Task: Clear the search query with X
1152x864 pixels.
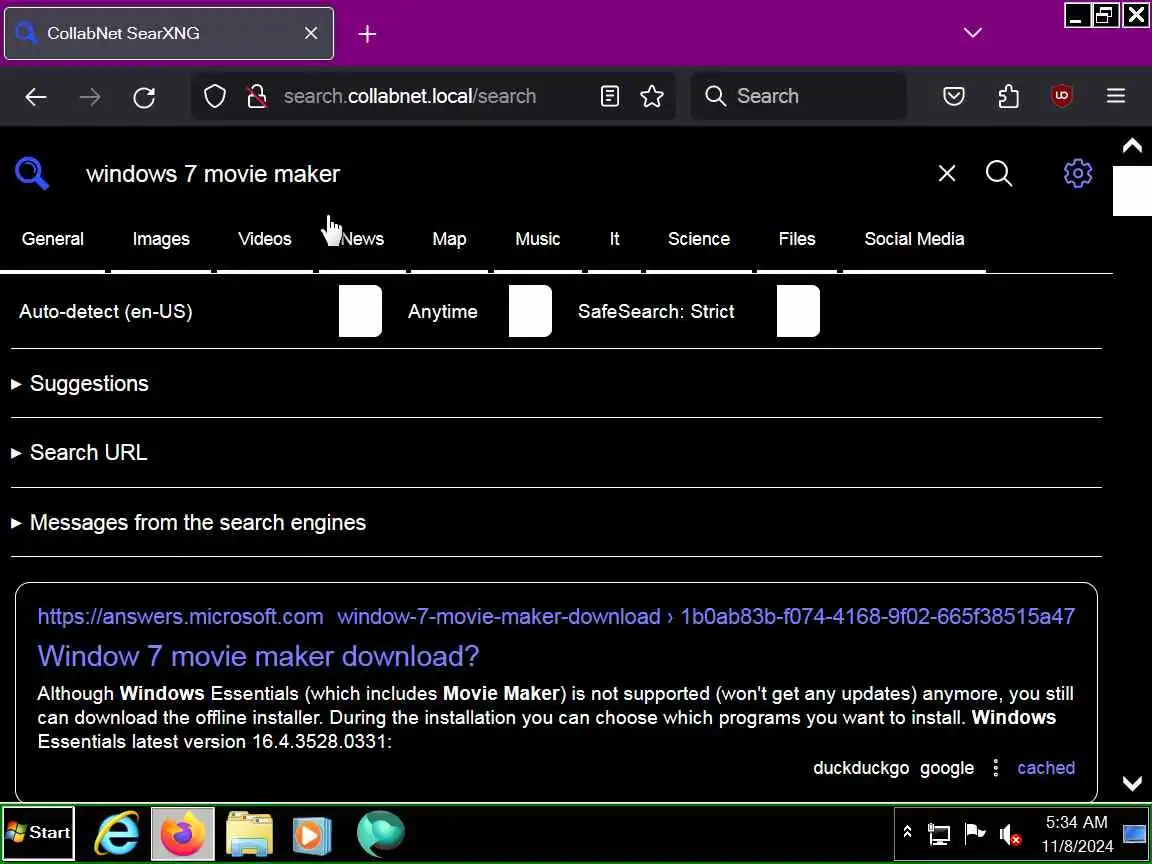Action: [x=947, y=173]
